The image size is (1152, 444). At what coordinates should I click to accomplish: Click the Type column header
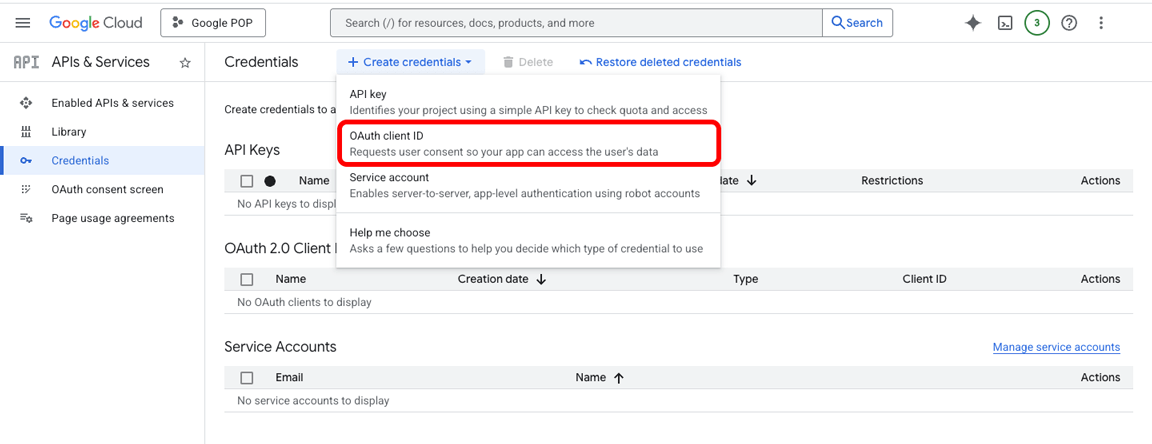[x=746, y=279]
